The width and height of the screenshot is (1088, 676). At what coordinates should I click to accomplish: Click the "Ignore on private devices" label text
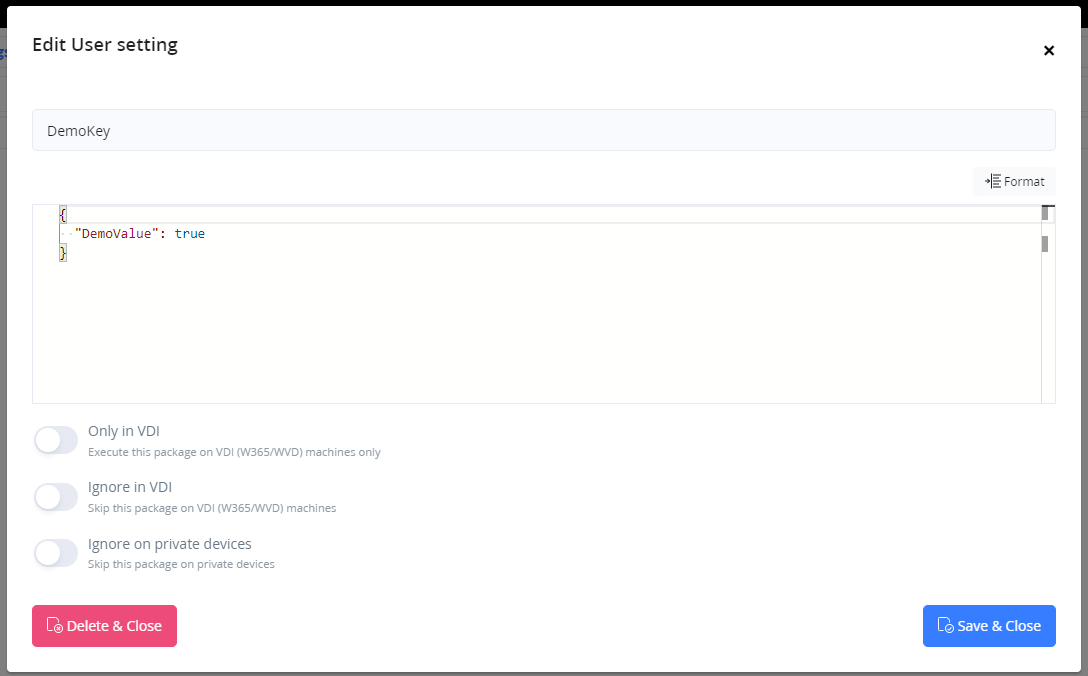(169, 544)
